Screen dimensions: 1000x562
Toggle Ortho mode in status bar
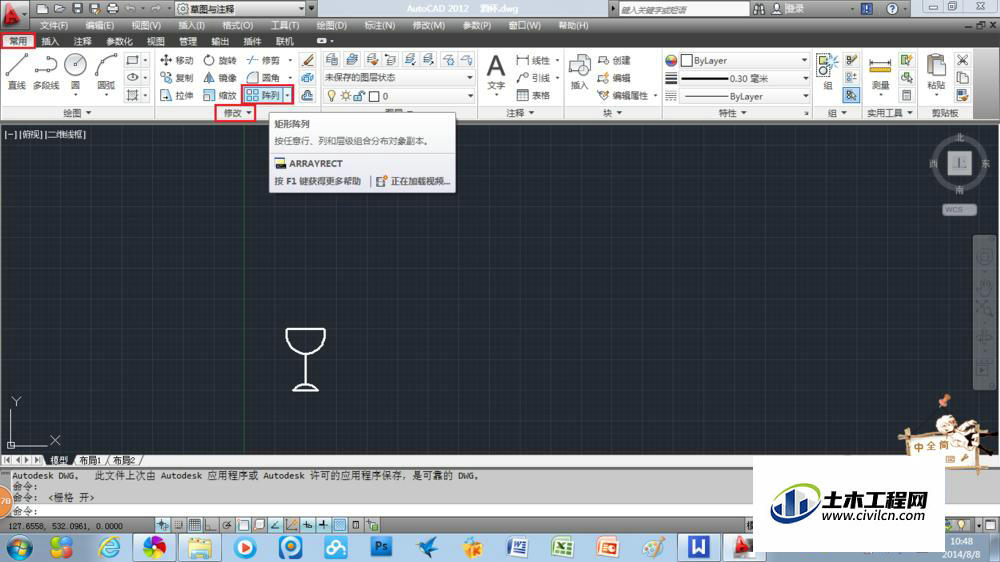point(210,525)
